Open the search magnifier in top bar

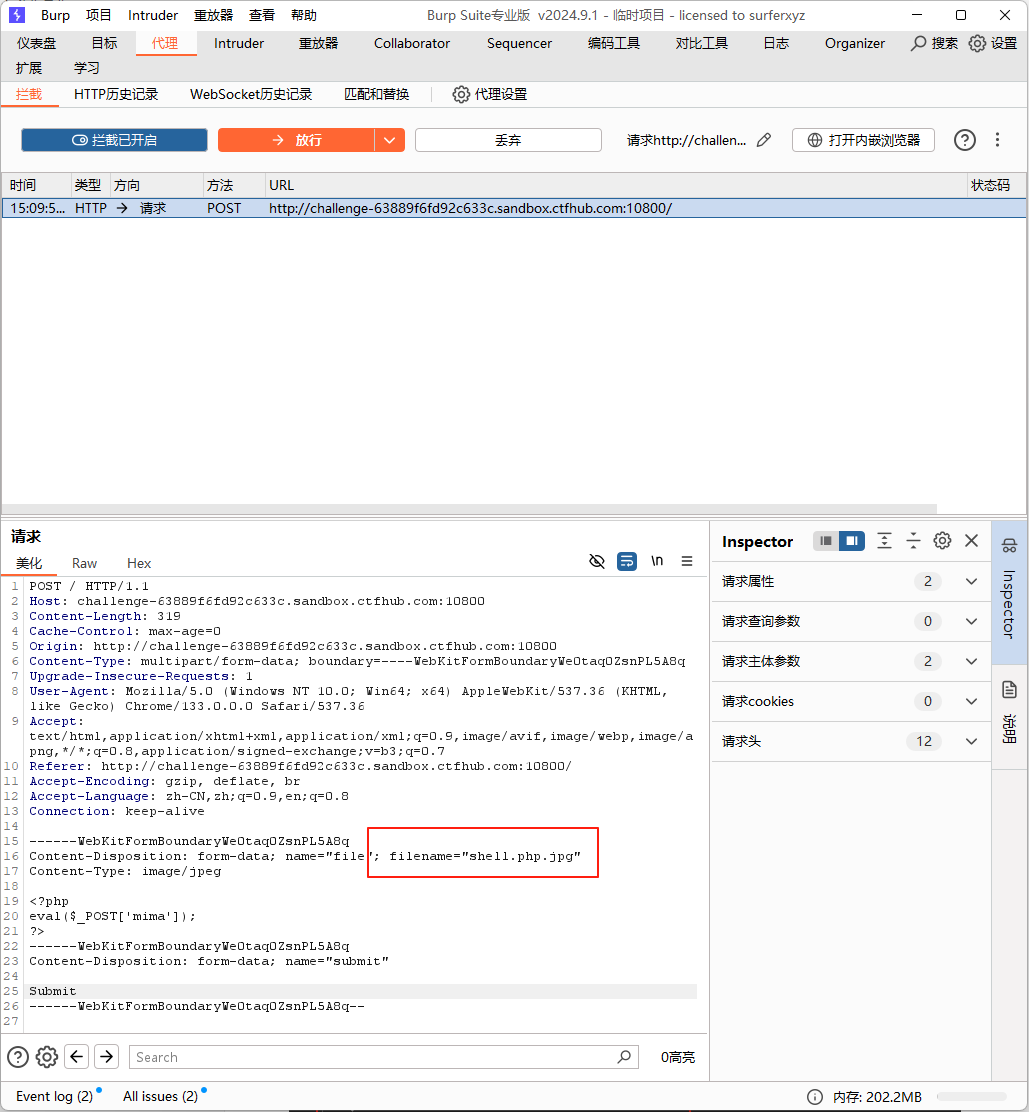click(918, 43)
